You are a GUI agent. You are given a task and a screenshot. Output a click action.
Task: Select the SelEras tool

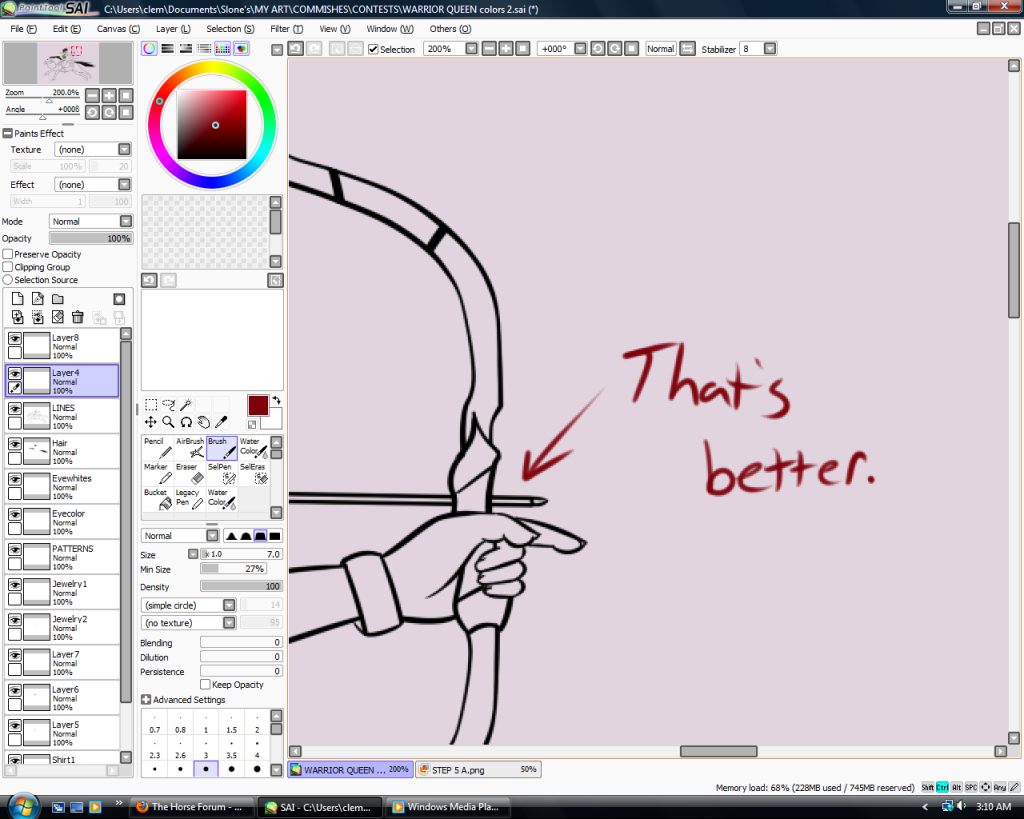253,474
